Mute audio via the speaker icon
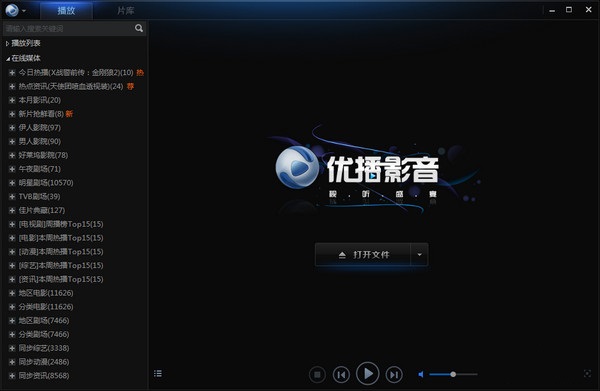 (x=421, y=374)
